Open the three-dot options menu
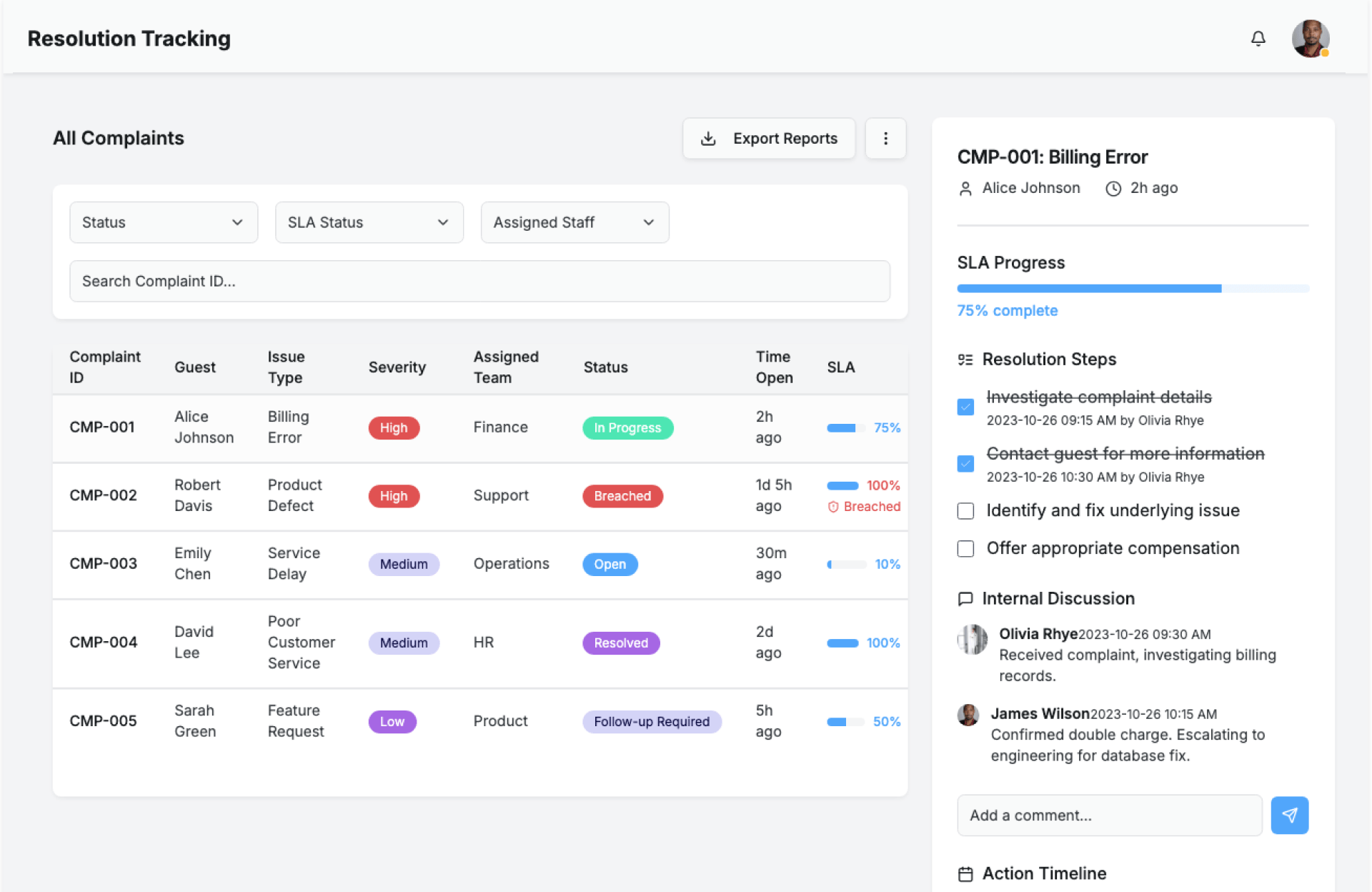This screenshot has height=892, width=1372. pos(885,139)
